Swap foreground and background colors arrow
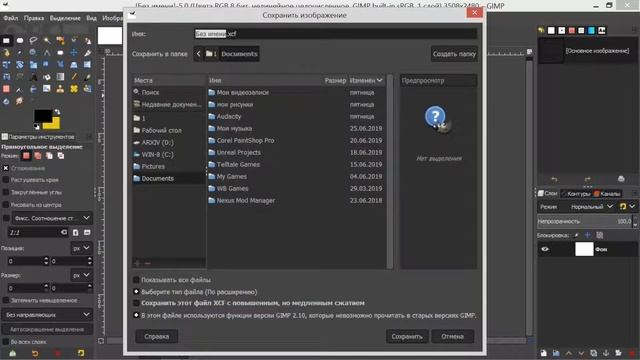Viewport: 640px width, 360px height. point(57,111)
